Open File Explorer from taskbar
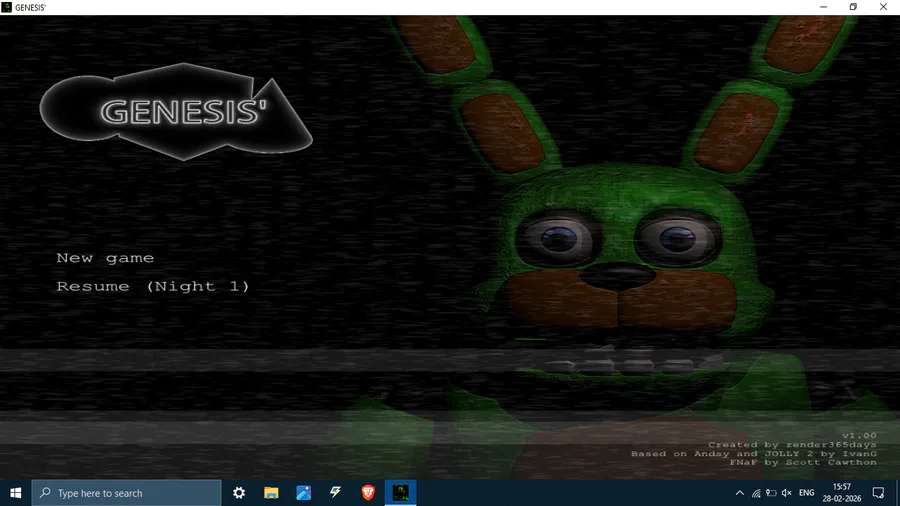This screenshot has height=506, width=900. click(x=271, y=493)
